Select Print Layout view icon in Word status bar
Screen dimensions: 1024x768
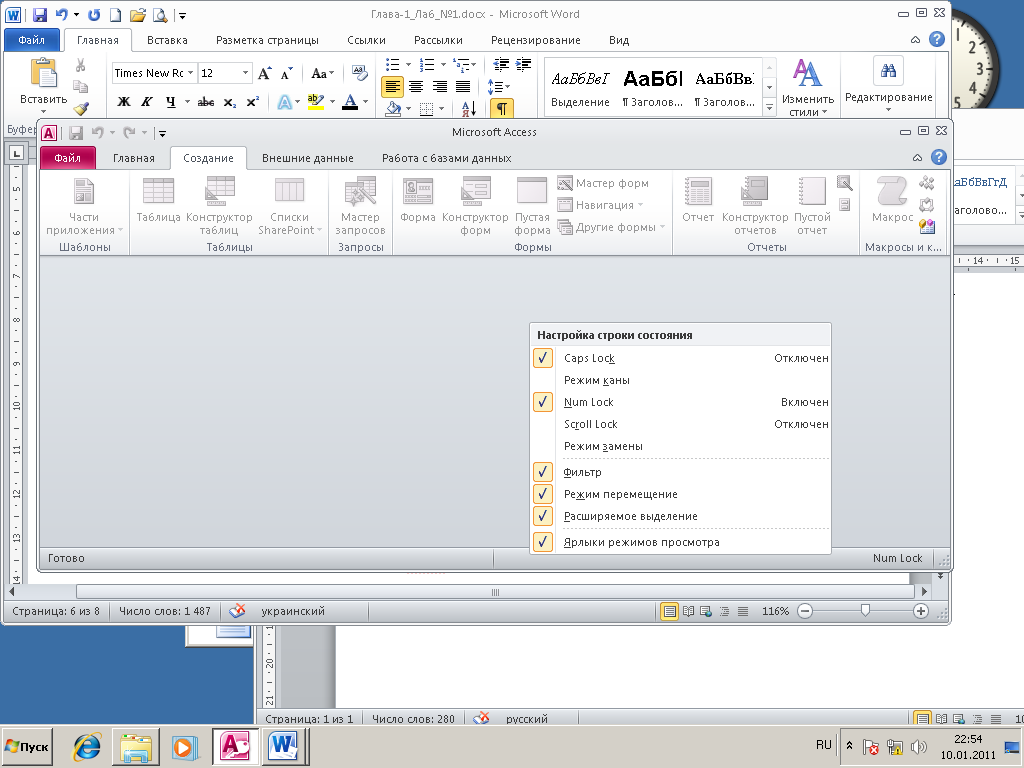669,611
